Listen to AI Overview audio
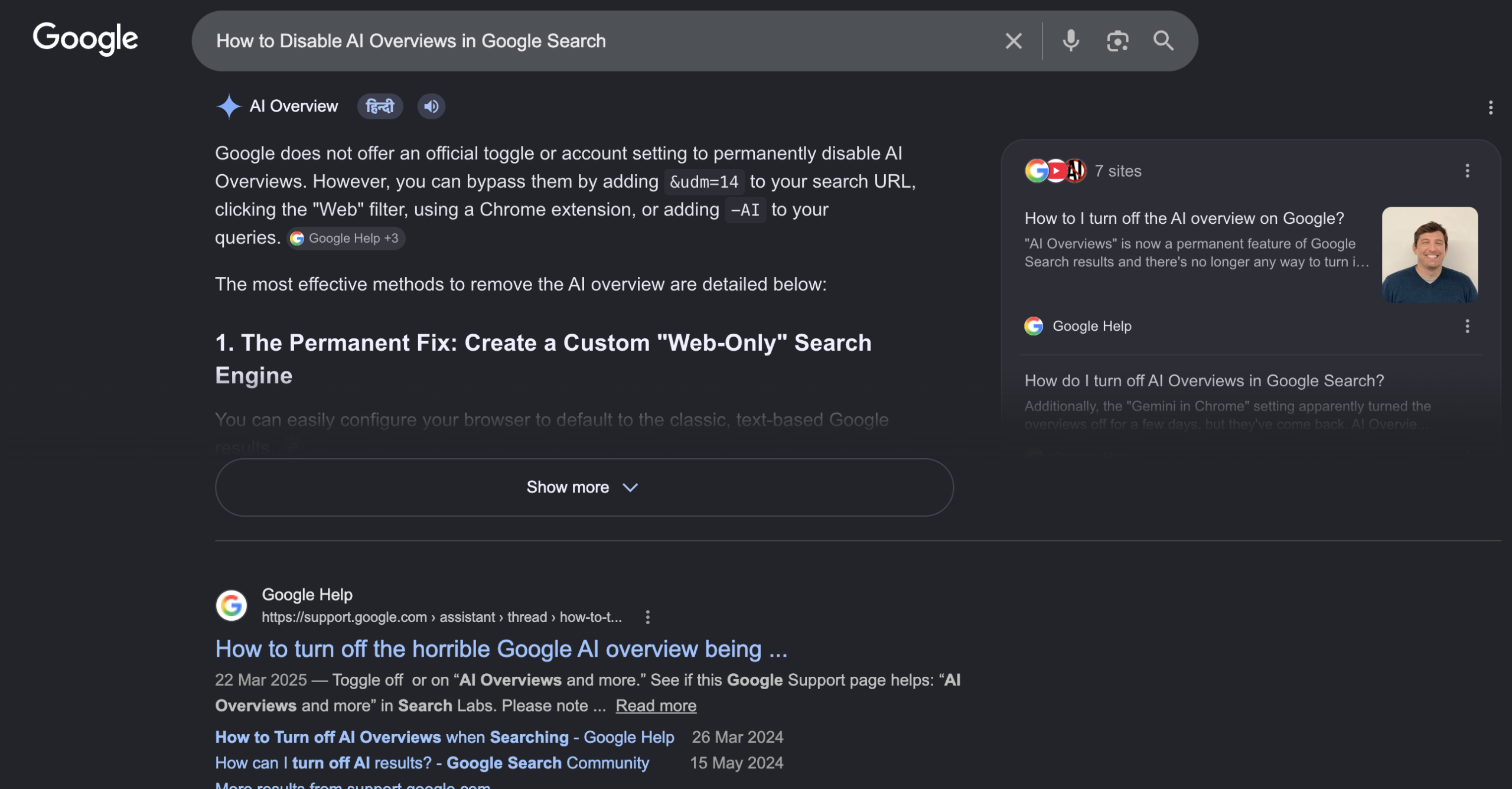Screen dimensions: 1512x789 pos(431,106)
